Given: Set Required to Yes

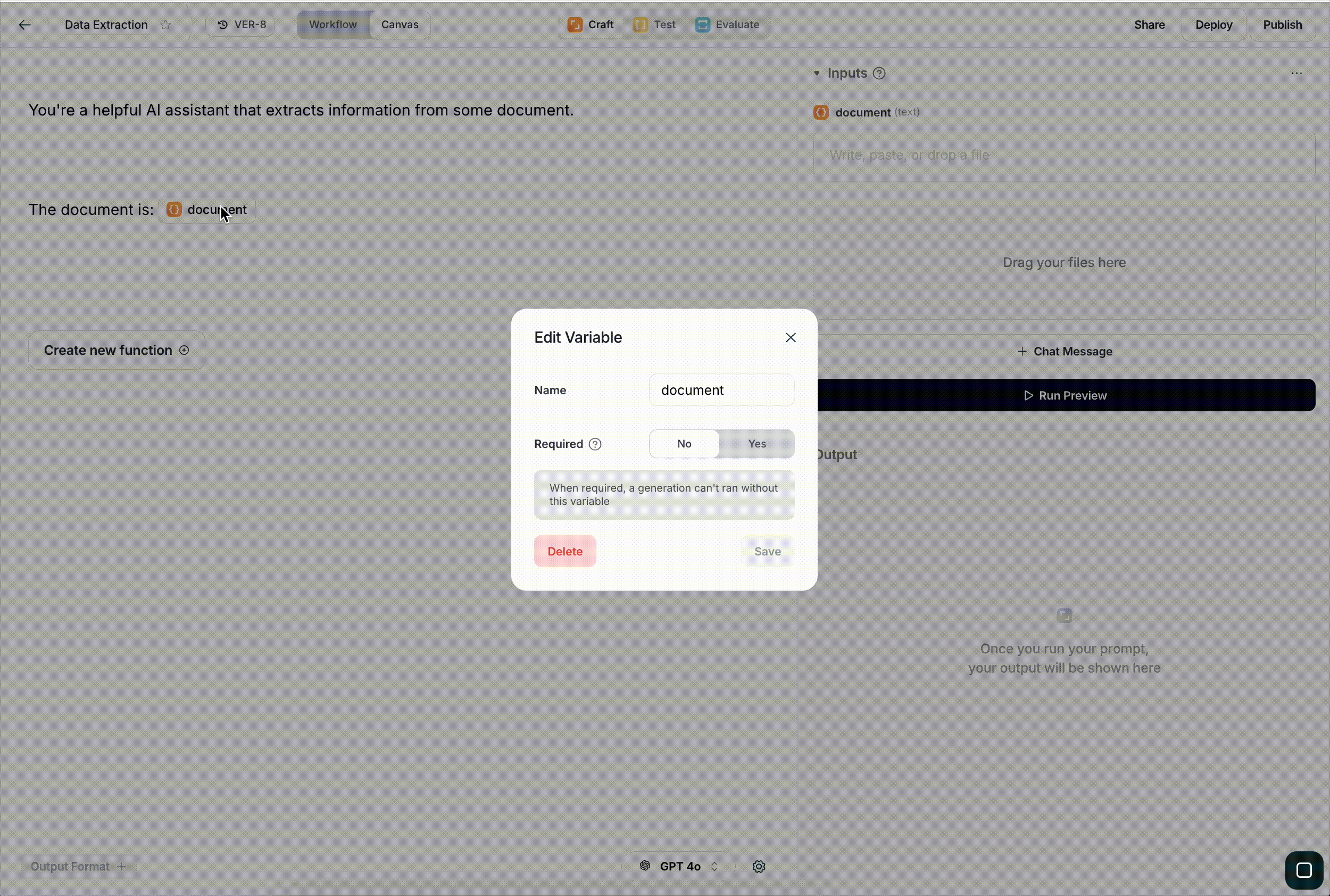Looking at the screenshot, I should (x=757, y=443).
